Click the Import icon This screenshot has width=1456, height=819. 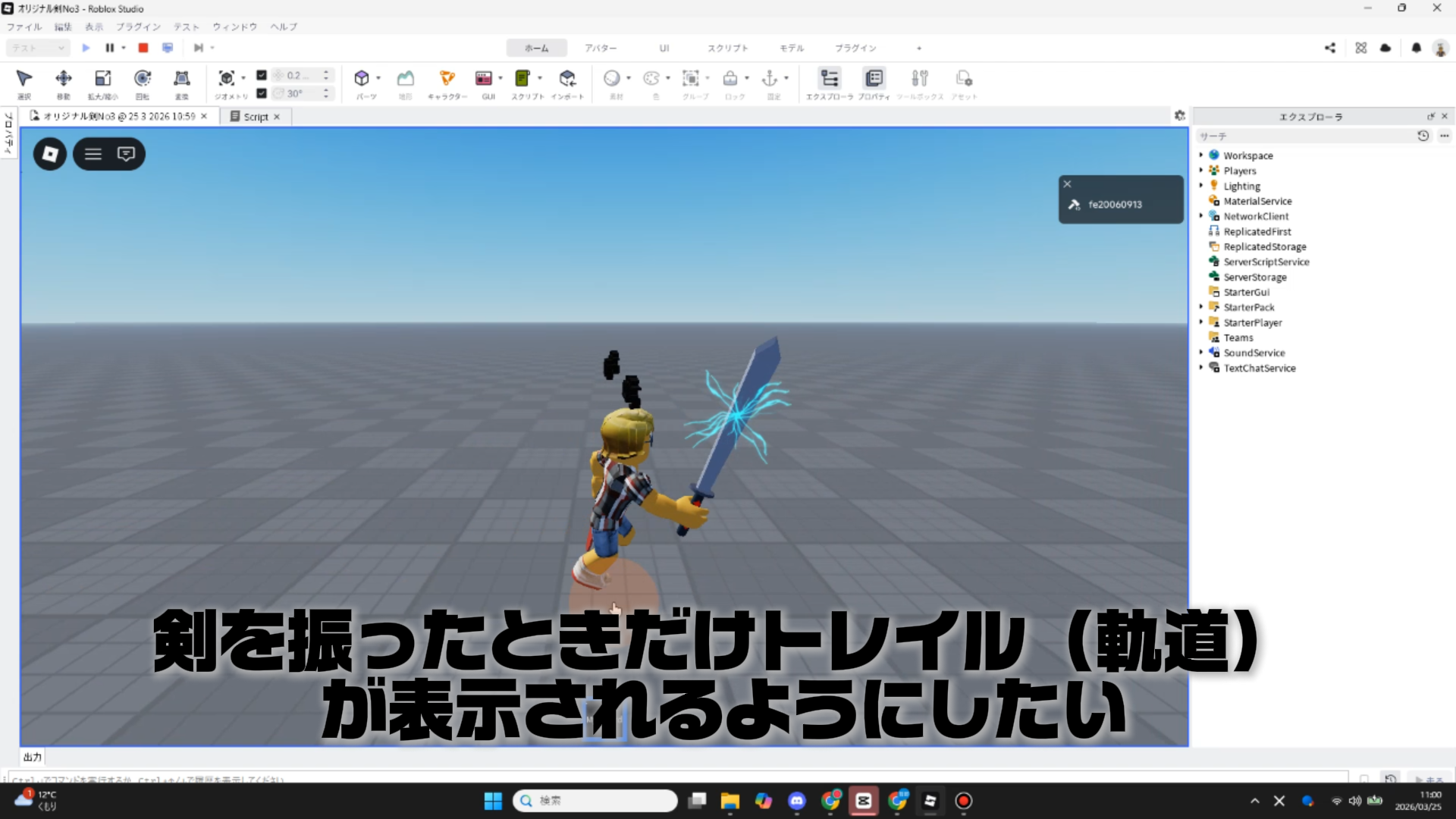(567, 79)
